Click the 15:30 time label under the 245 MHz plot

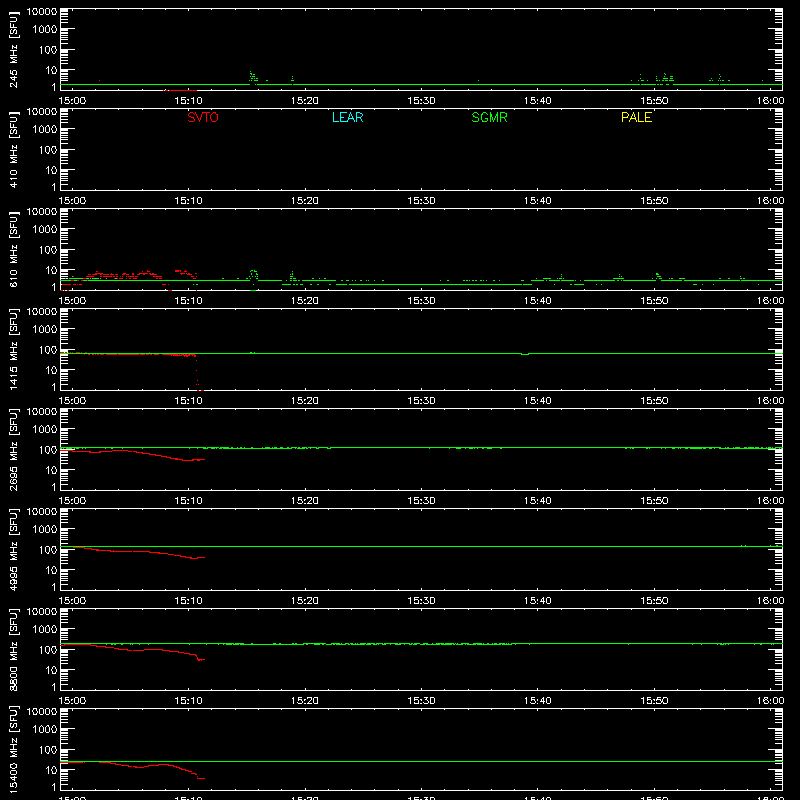[x=421, y=101]
